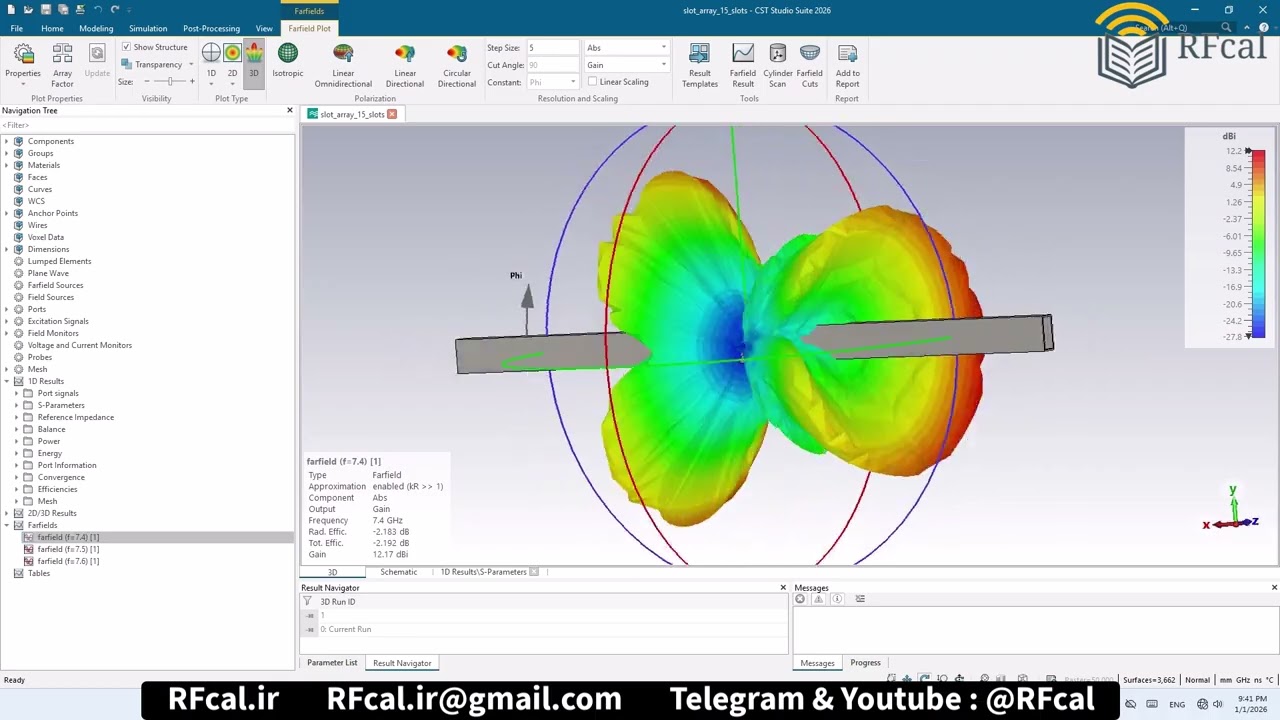
Task: Switch to the Simulation ribbon tab
Action: pyautogui.click(x=148, y=28)
